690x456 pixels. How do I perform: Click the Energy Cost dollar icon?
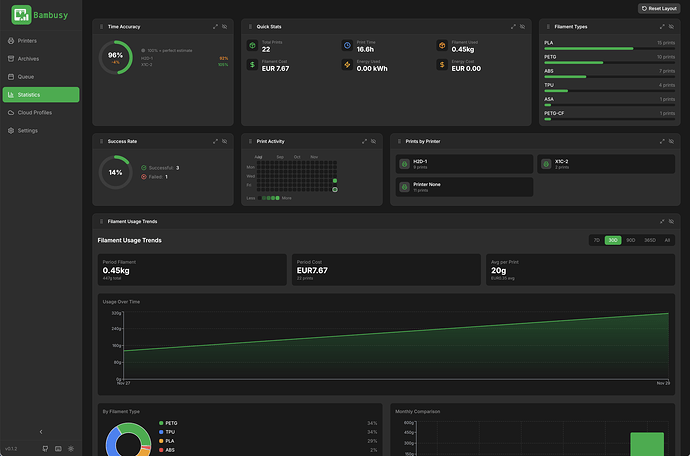(442, 65)
